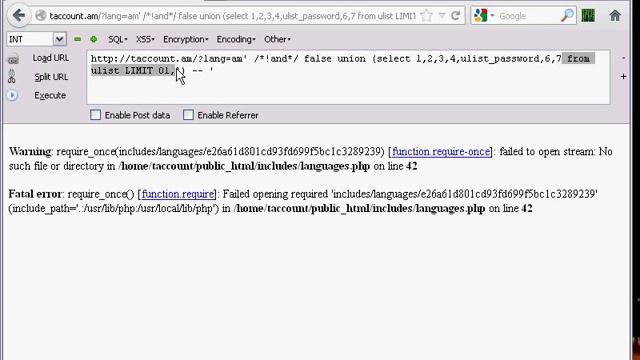Open the URL history dropdown arrow
The width and height of the screenshot is (640, 360).
442,16
